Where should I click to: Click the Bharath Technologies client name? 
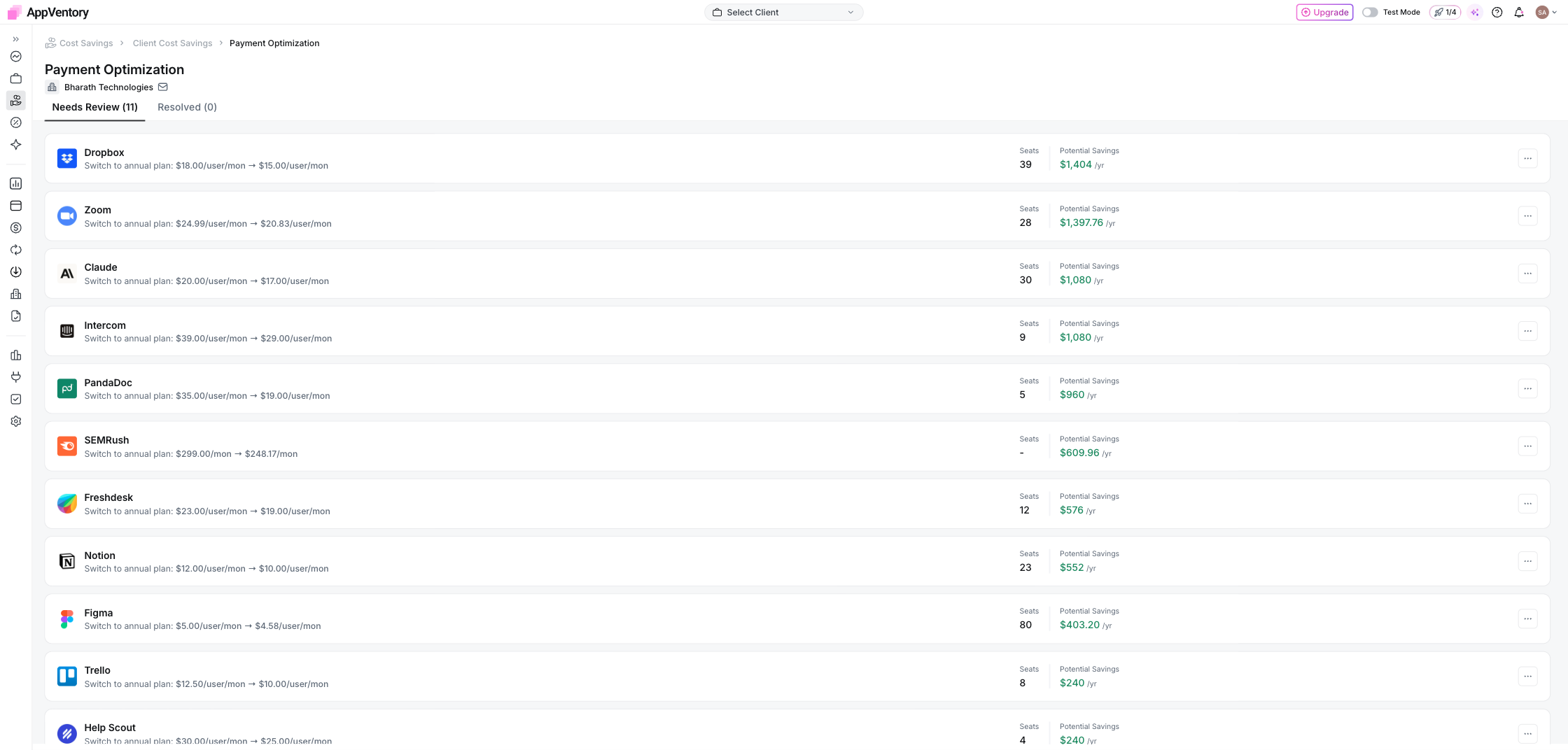pos(108,87)
